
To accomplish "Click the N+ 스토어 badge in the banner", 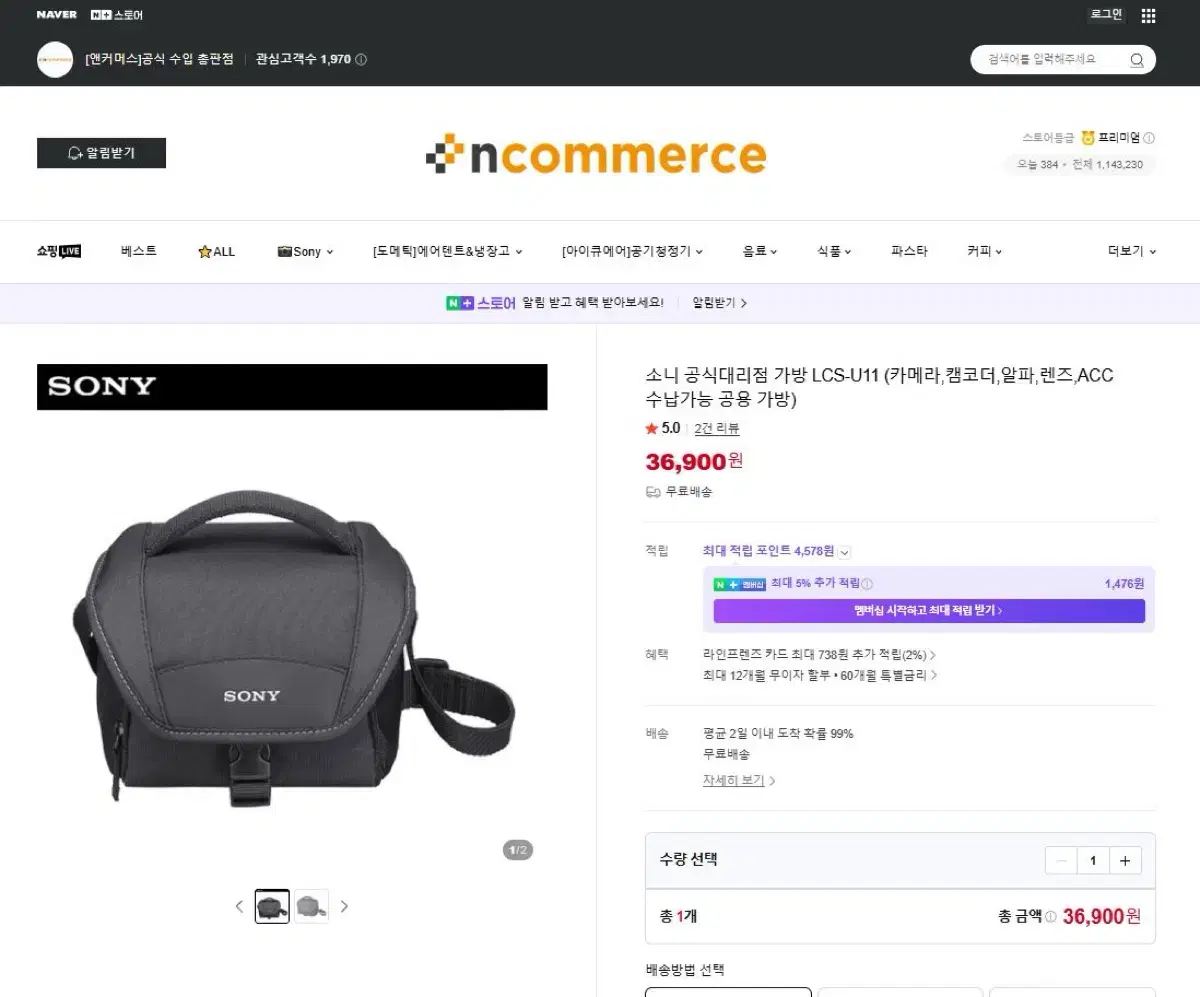I will (x=481, y=302).
